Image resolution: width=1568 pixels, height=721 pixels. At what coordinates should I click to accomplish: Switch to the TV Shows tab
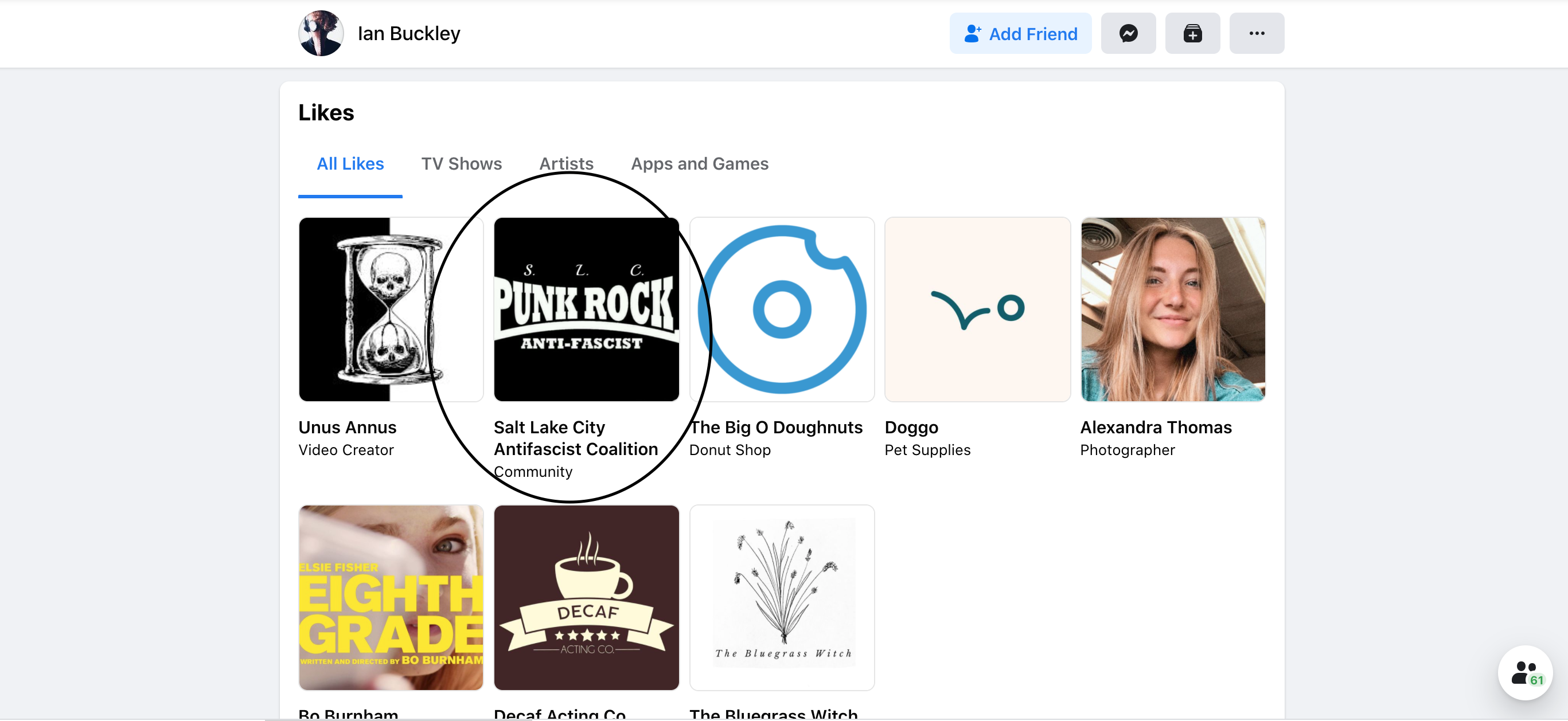pos(461,164)
